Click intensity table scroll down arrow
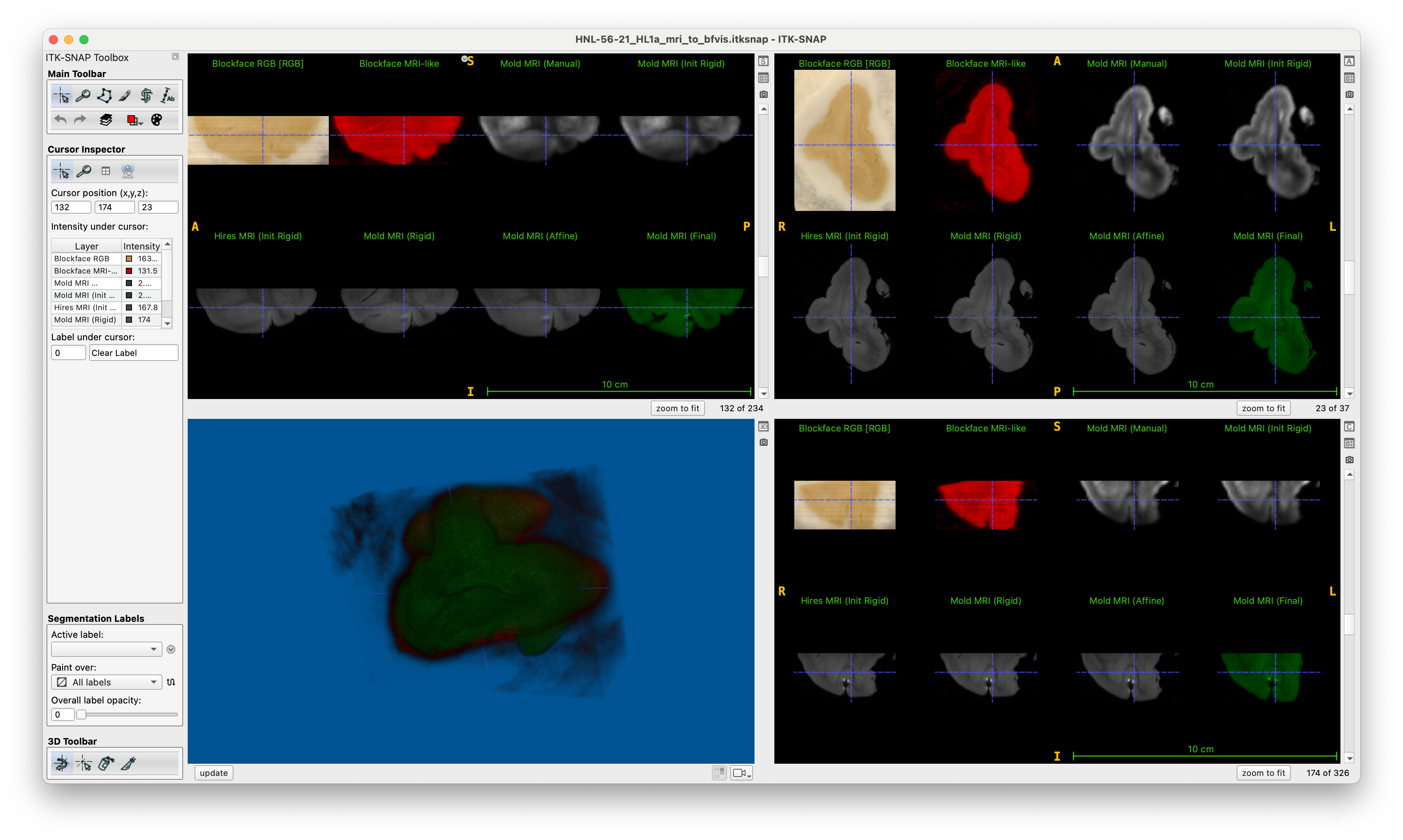 click(167, 324)
